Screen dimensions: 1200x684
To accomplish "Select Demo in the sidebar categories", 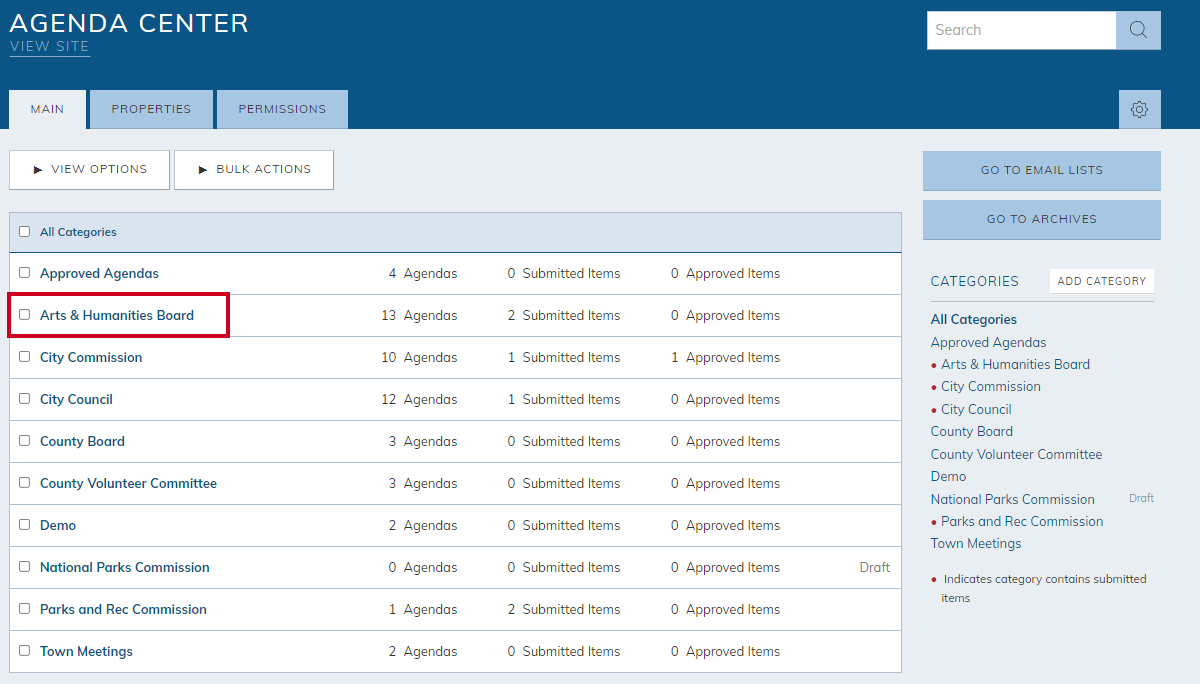I will pyautogui.click(x=949, y=476).
